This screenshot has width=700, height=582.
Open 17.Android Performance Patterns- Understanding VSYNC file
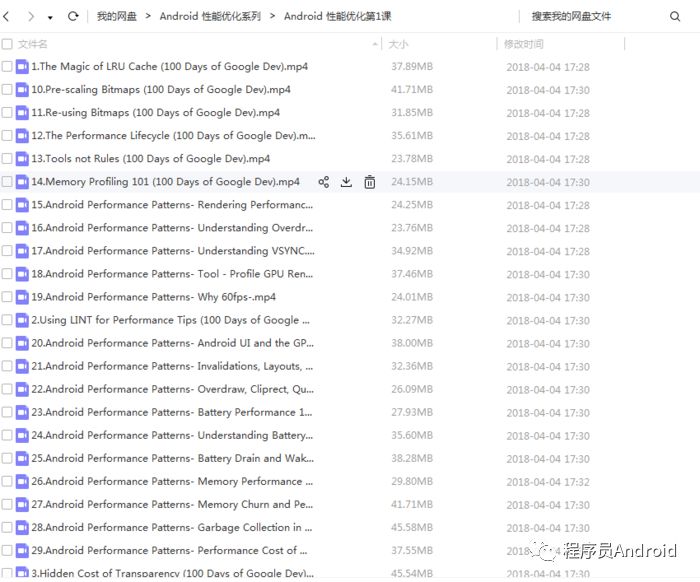point(173,251)
